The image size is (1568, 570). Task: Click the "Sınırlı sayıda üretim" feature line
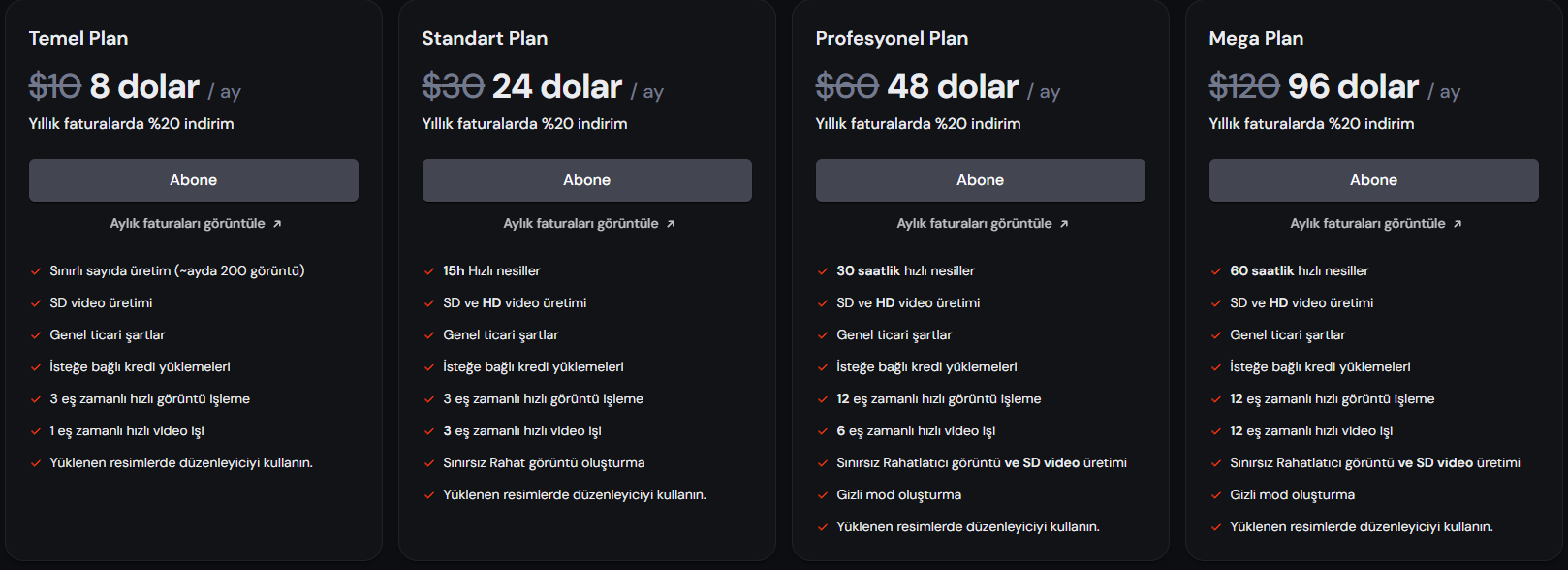pyautogui.click(x=177, y=271)
